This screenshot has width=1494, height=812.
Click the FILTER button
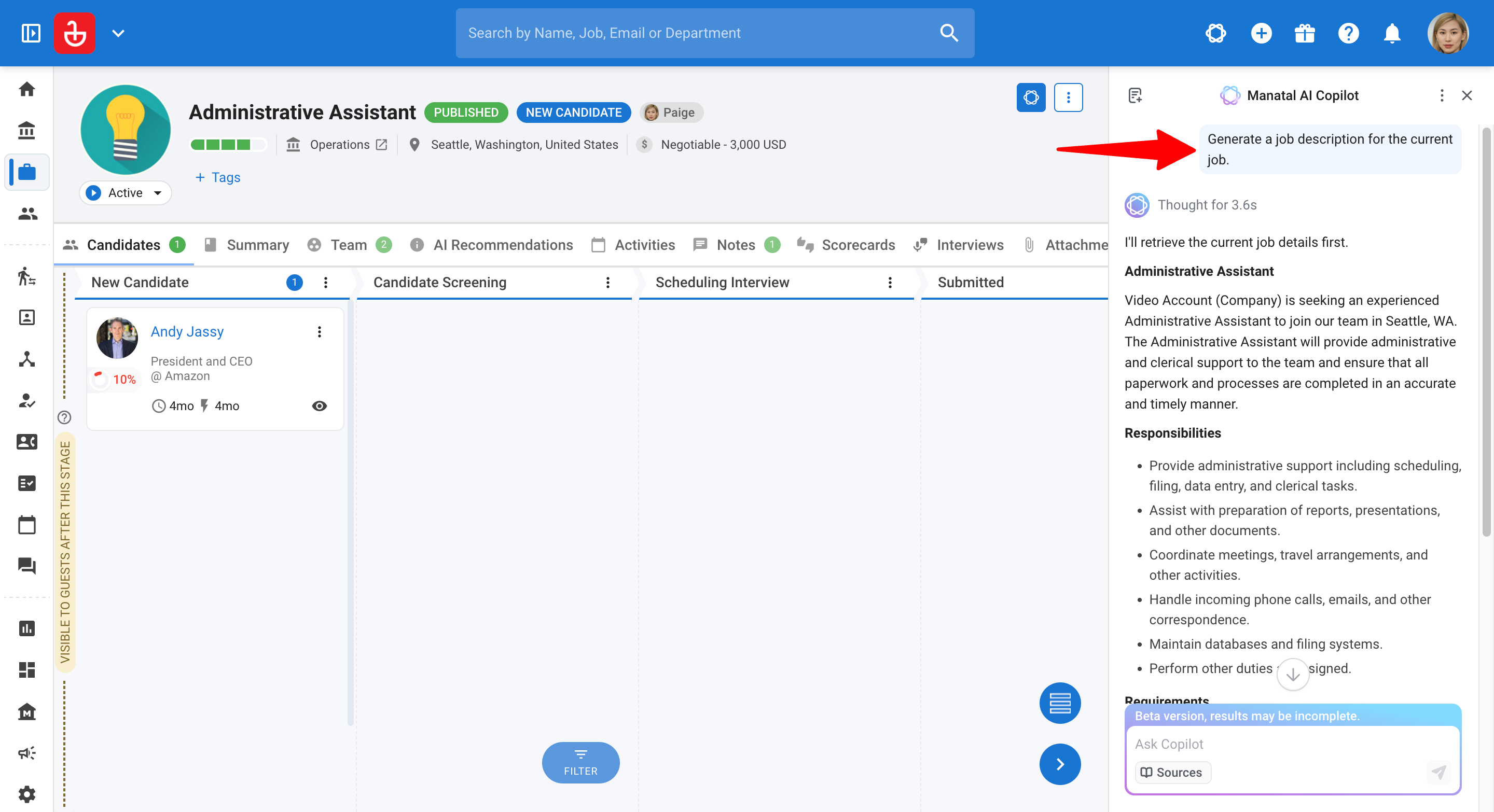[x=580, y=763]
